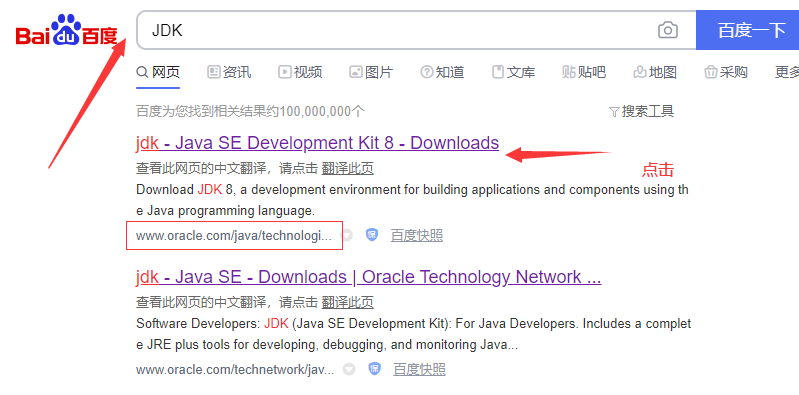799x395 pixels.
Task: Open the 视频 tab
Action: tap(300, 72)
